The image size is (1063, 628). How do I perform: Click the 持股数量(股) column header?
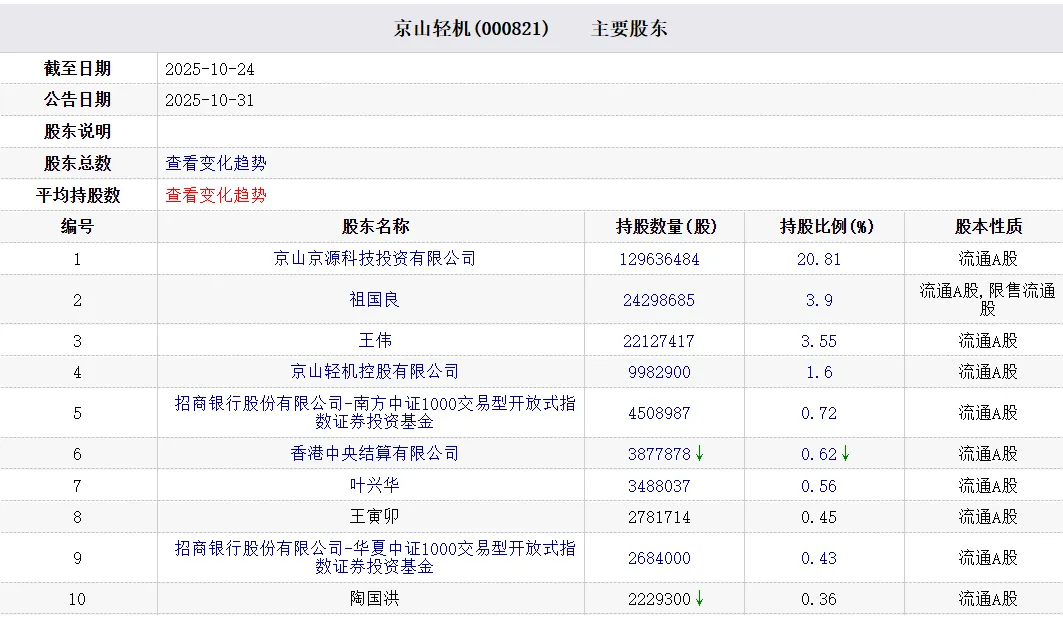[x=666, y=227]
